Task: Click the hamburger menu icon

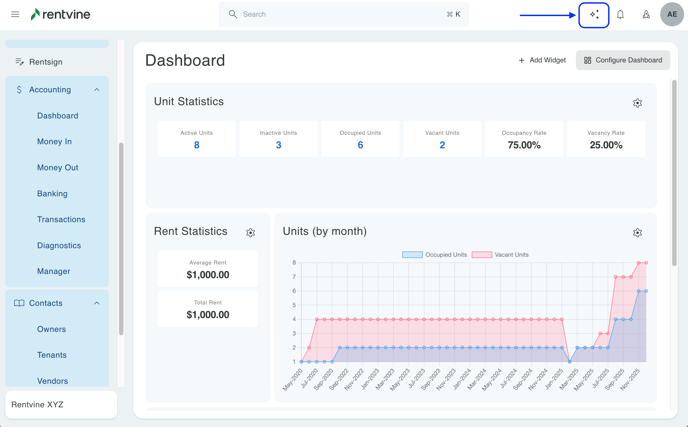Action: (15, 15)
